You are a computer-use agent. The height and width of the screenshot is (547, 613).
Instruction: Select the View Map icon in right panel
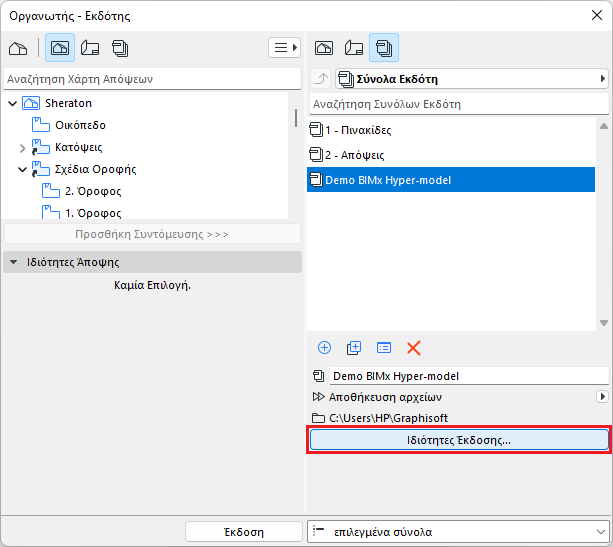324,48
